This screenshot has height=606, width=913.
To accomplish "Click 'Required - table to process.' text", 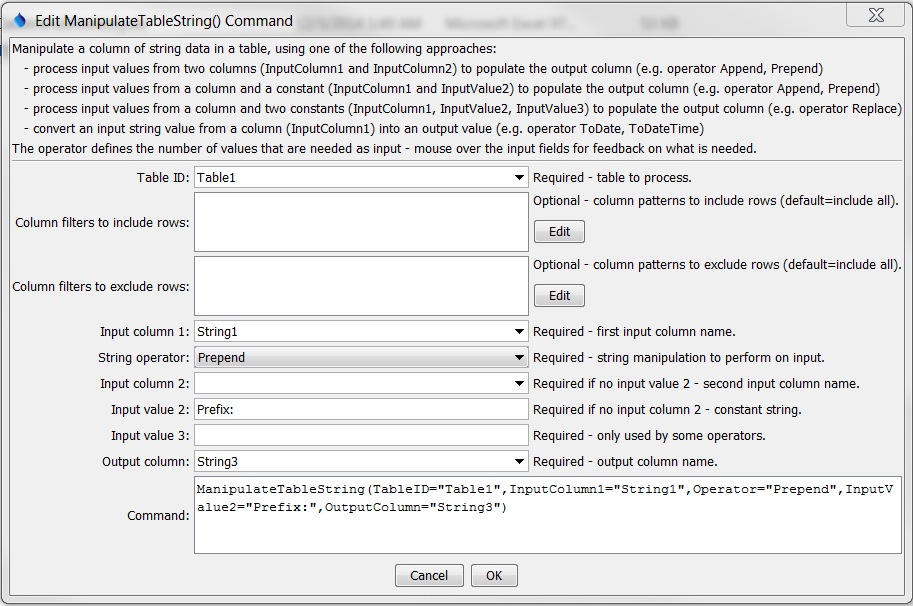I will pos(613,178).
